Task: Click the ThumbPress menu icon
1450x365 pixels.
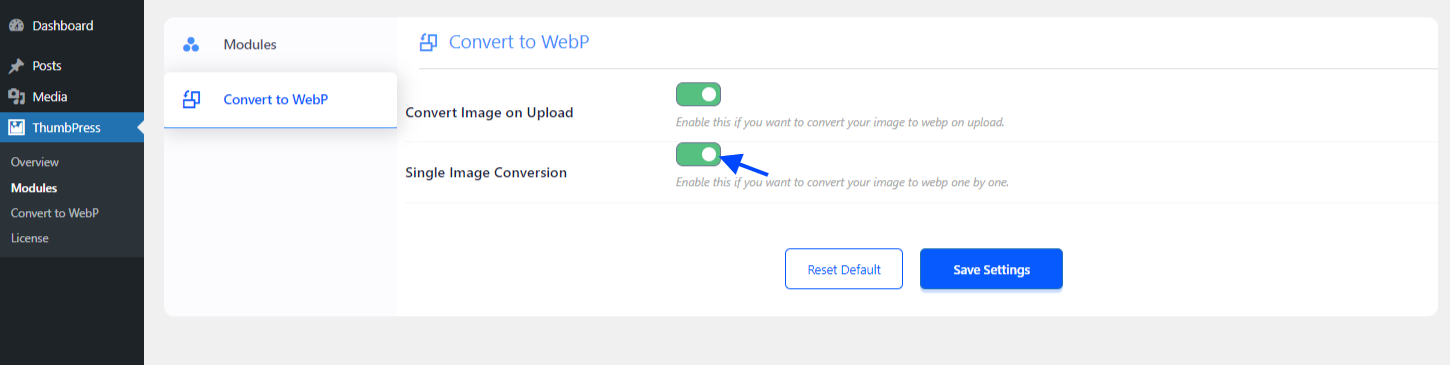Action: point(16,128)
